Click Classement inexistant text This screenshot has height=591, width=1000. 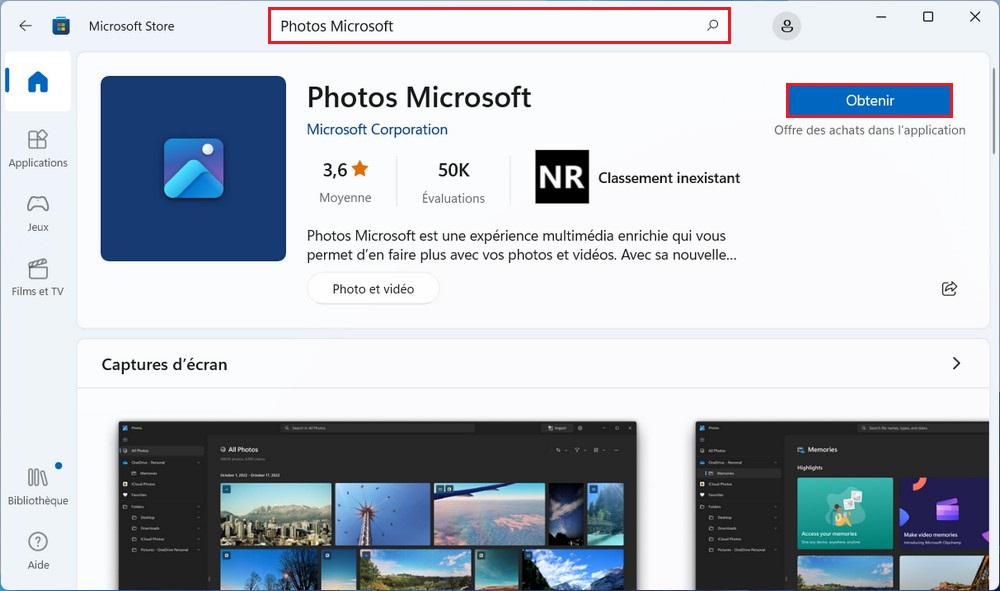click(x=669, y=178)
